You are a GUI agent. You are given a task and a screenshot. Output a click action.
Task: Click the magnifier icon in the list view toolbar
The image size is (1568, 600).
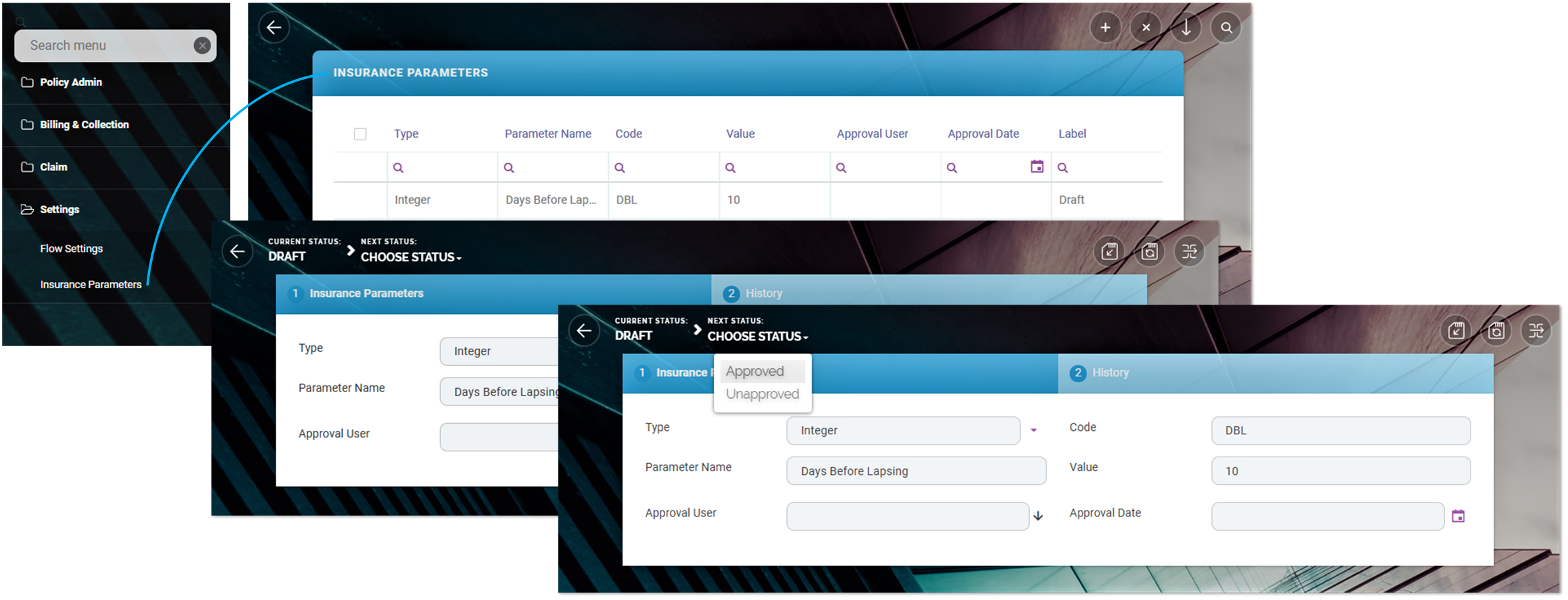(1226, 28)
